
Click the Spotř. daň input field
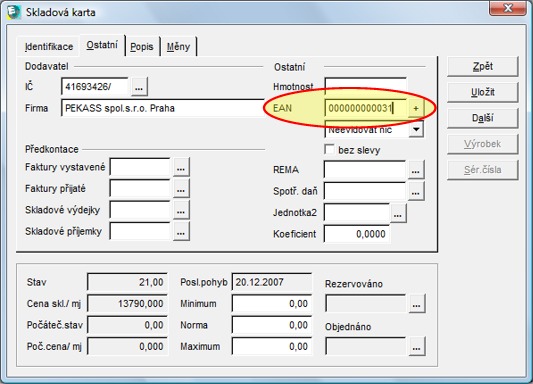[365, 191]
